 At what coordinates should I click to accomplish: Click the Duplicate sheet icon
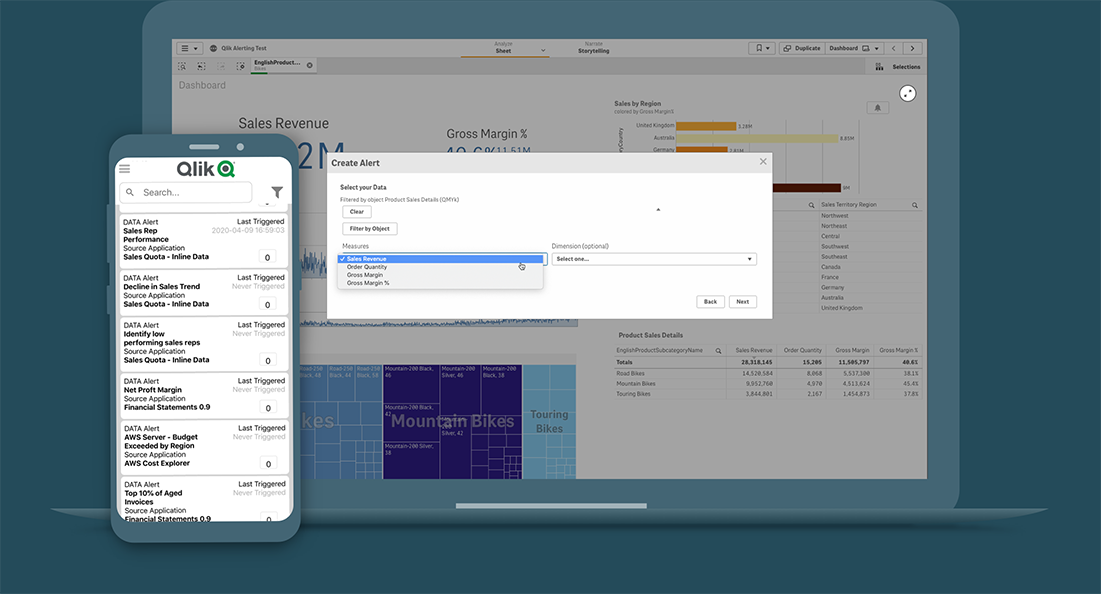(800, 48)
